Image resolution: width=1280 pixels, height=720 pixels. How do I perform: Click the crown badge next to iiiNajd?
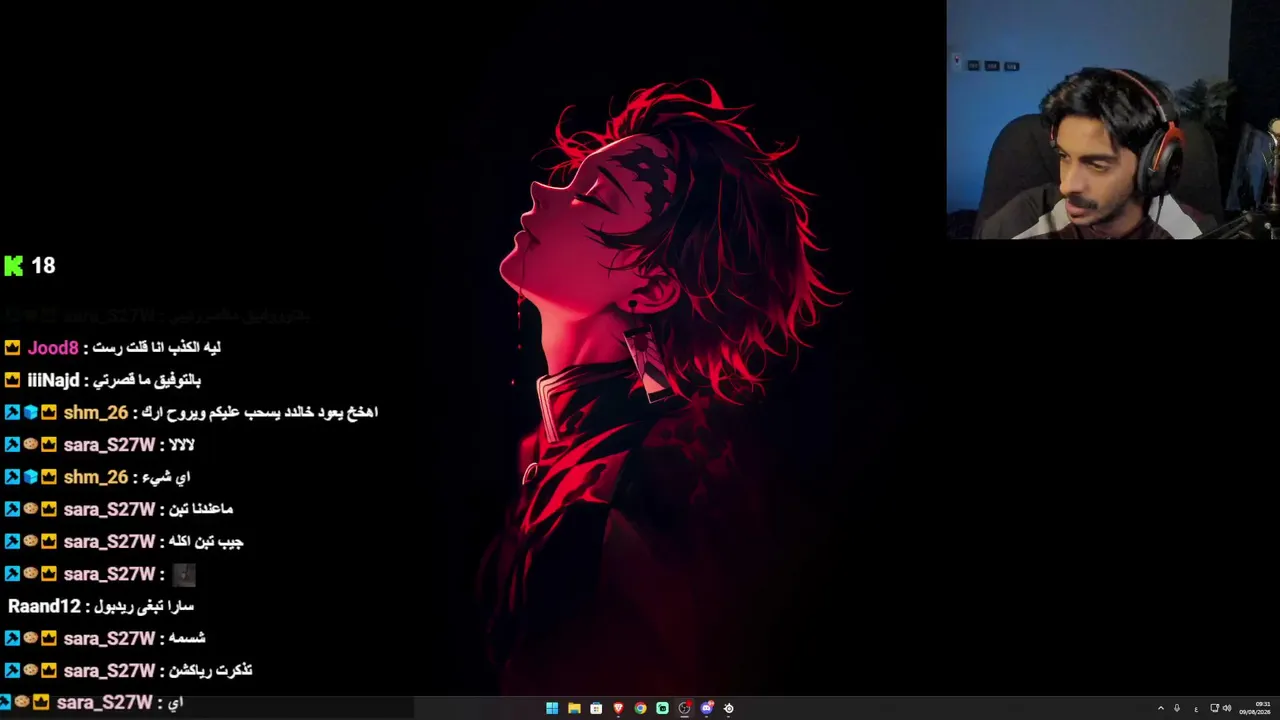12,380
